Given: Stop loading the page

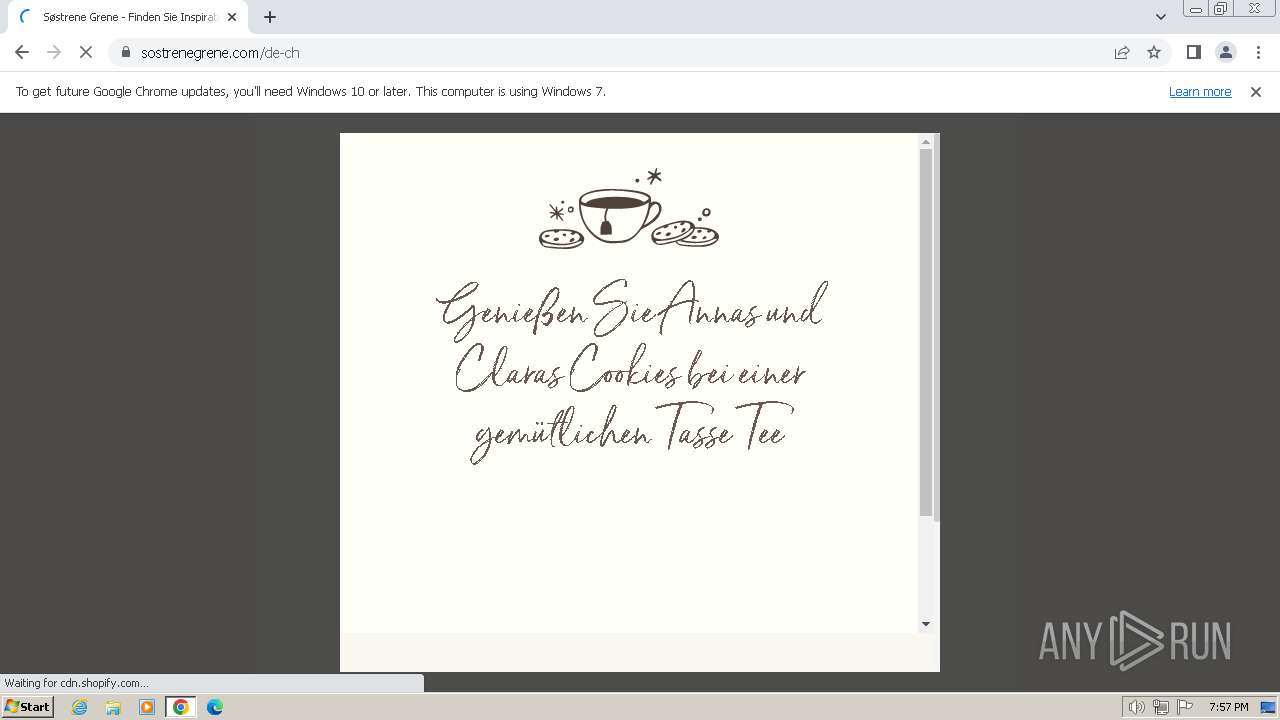Looking at the screenshot, I should tap(86, 52).
